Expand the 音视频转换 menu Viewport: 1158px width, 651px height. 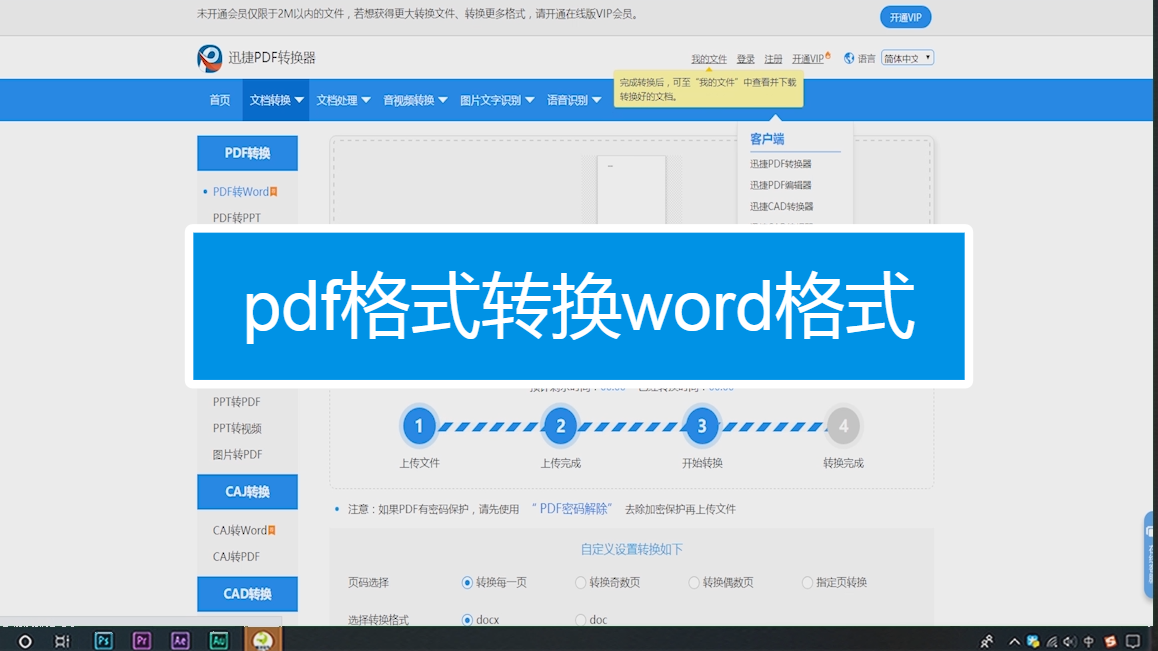click(x=415, y=100)
